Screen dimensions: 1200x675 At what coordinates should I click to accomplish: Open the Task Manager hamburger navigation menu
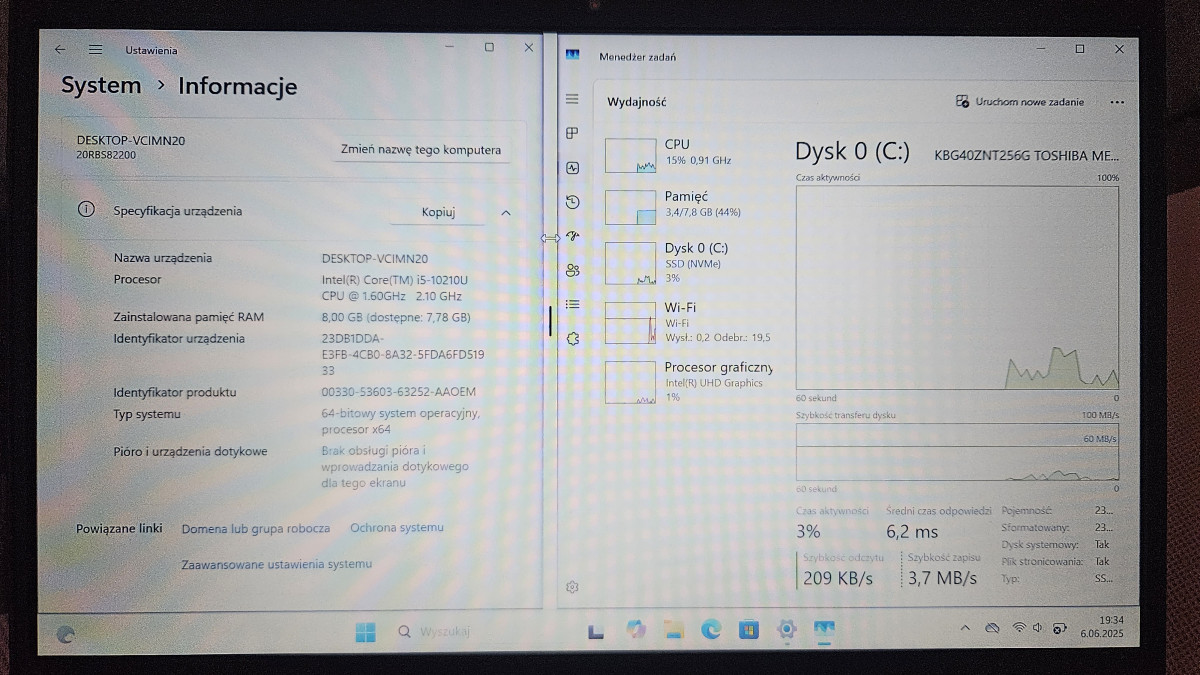pyautogui.click(x=572, y=99)
